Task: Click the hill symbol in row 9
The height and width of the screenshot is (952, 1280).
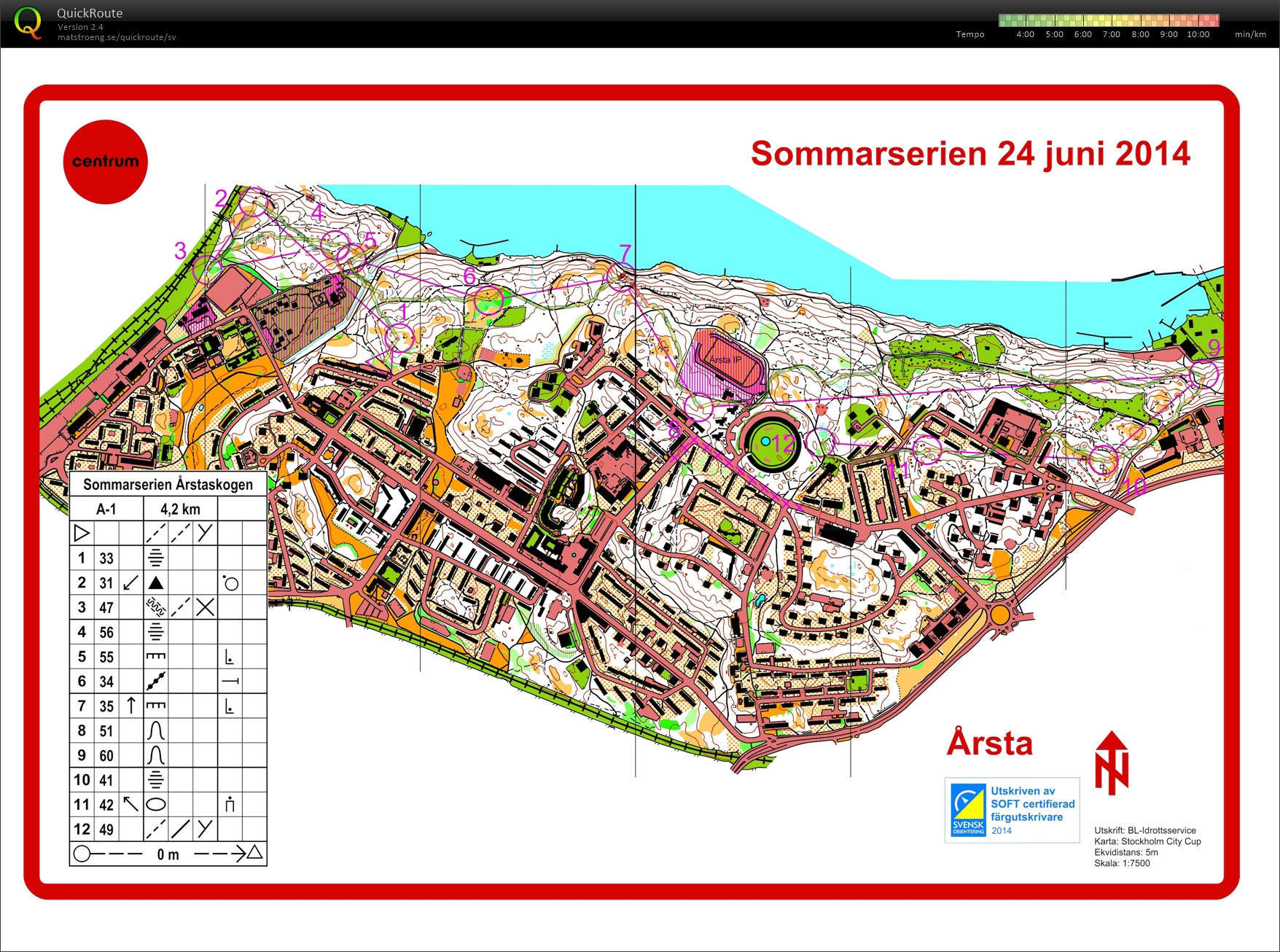Action: pos(156,755)
